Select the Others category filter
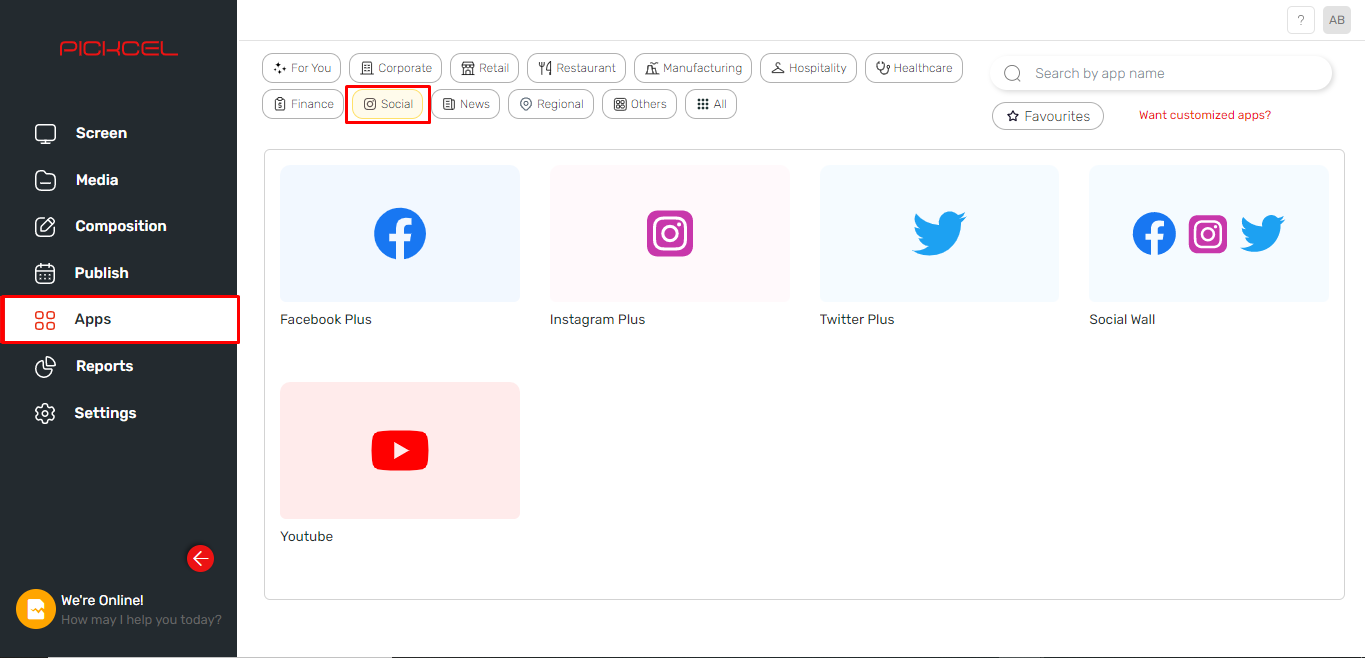The width and height of the screenshot is (1365, 658). pos(640,104)
